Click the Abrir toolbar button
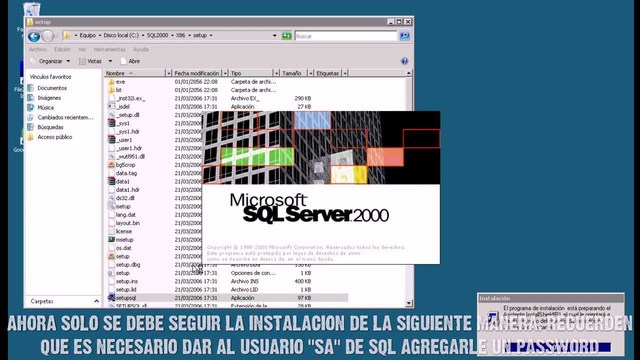Screen dimensions: 640x360 (x=130, y=61)
